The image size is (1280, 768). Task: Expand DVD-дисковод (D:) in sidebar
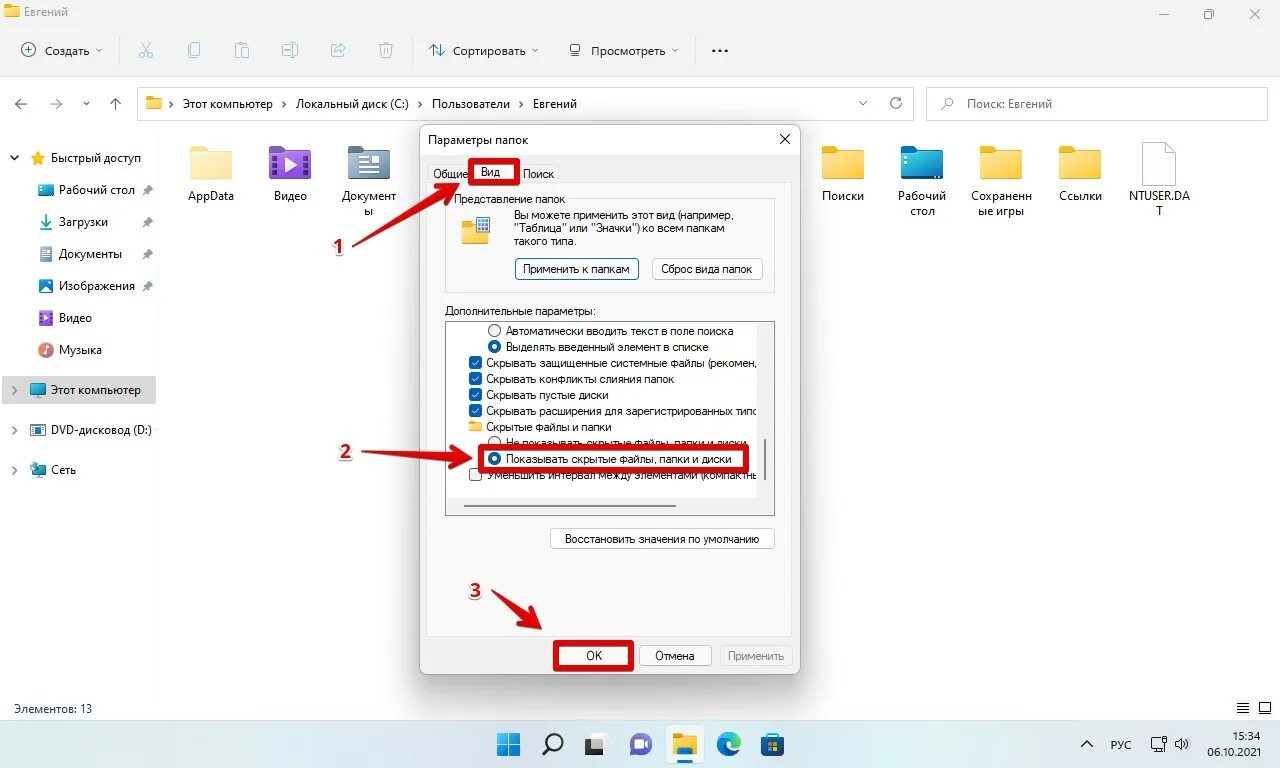(x=14, y=430)
